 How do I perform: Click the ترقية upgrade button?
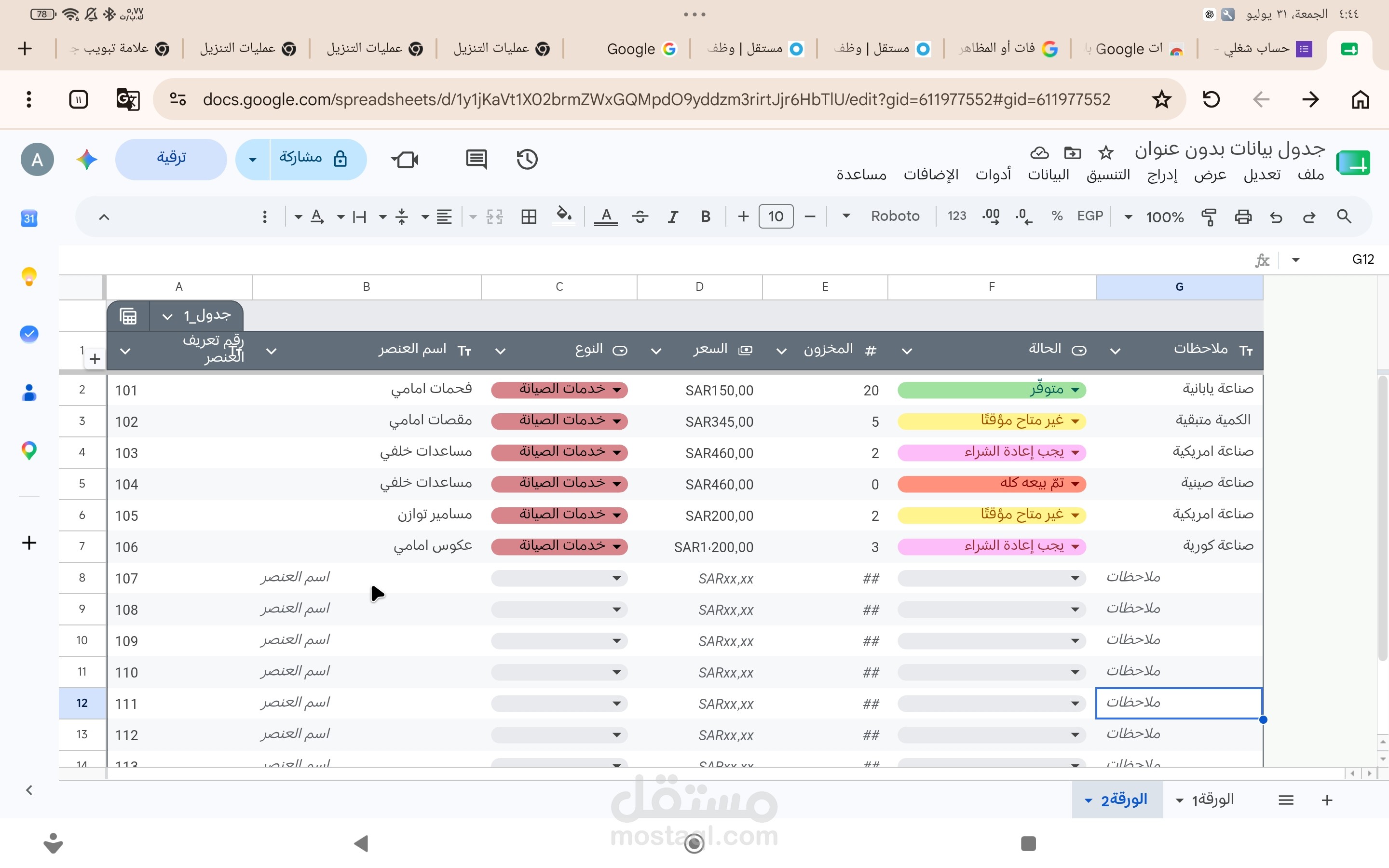pyautogui.click(x=171, y=159)
